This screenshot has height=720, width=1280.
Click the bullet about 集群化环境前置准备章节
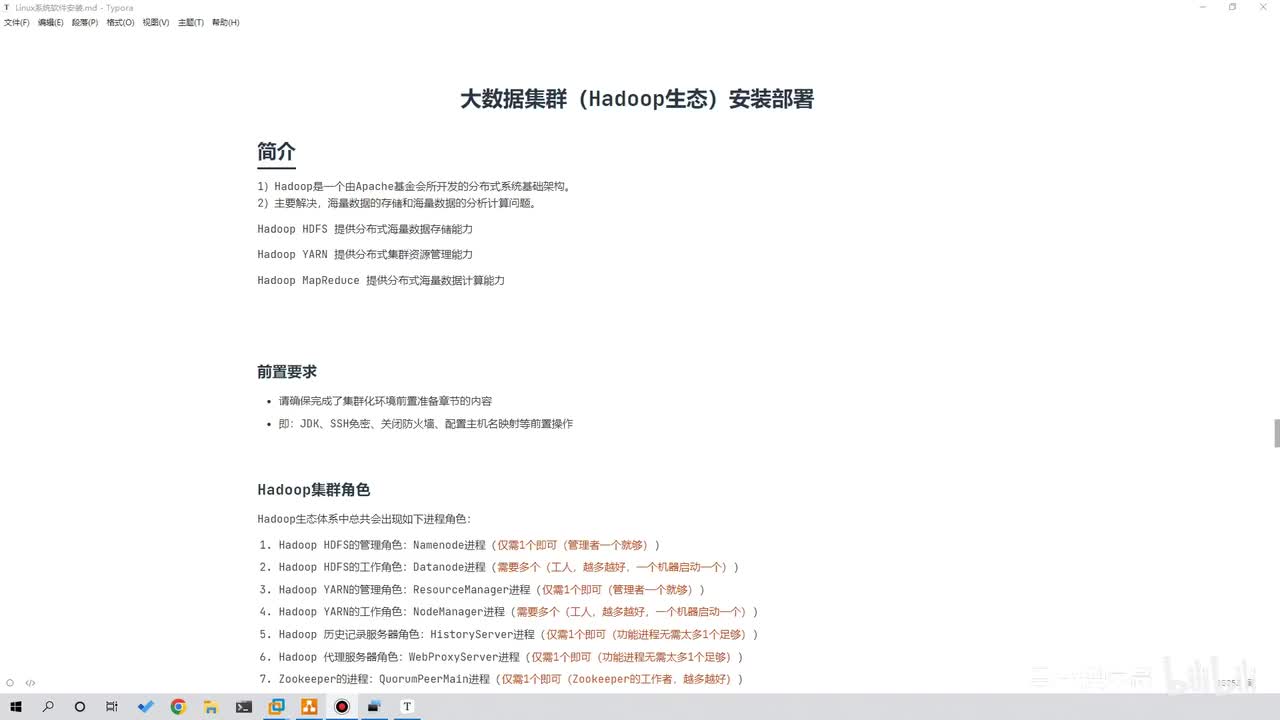pos(385,401)
